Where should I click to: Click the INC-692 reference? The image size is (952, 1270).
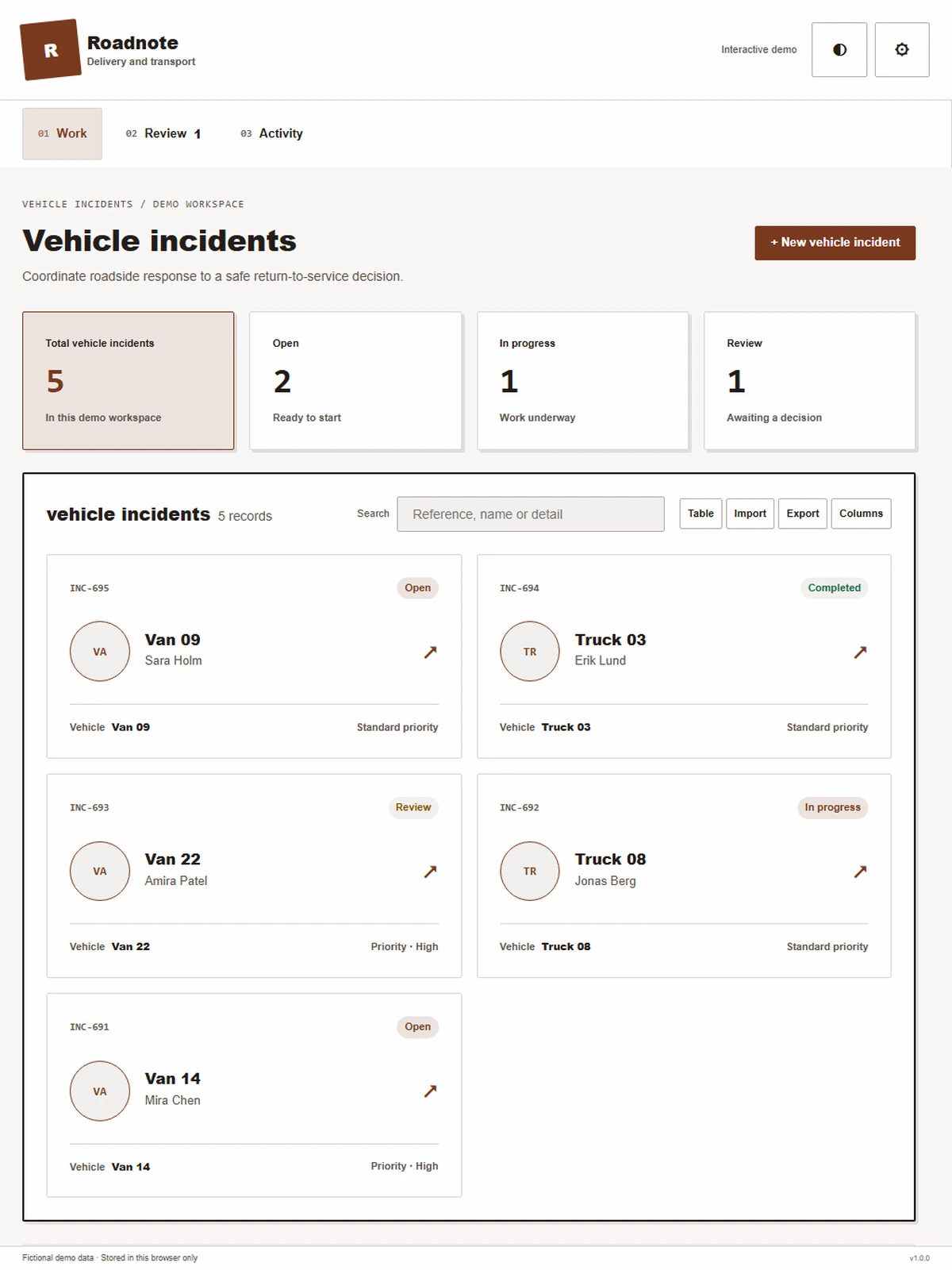[520, 807]
